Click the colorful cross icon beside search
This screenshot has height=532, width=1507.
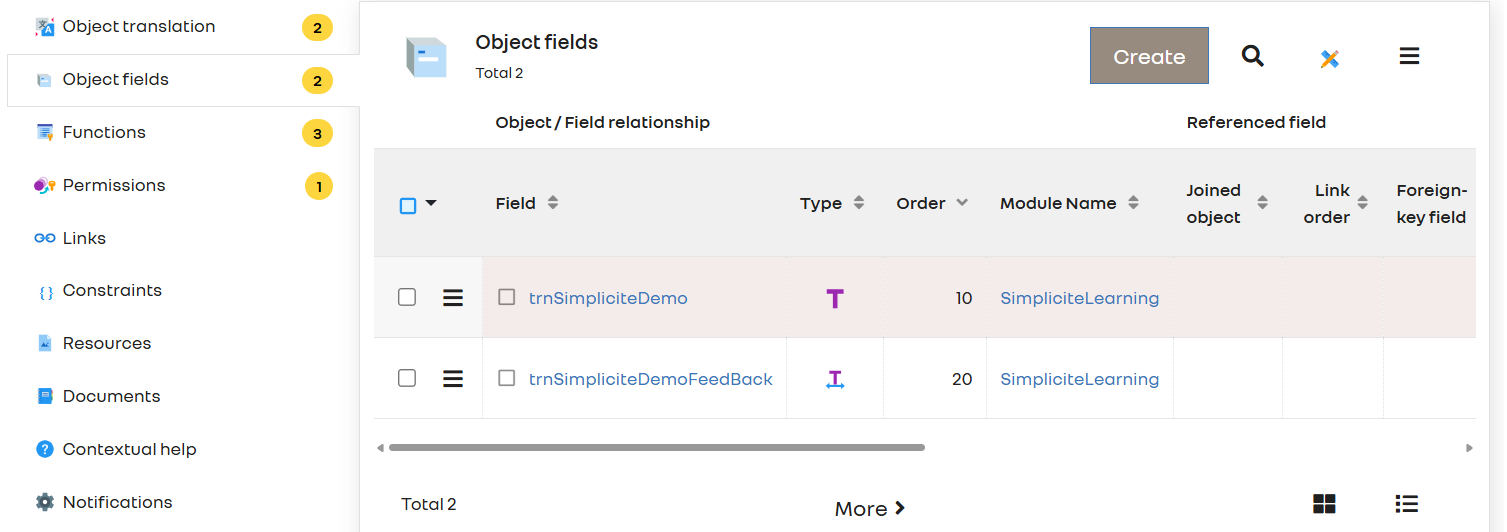point(1329,59)
